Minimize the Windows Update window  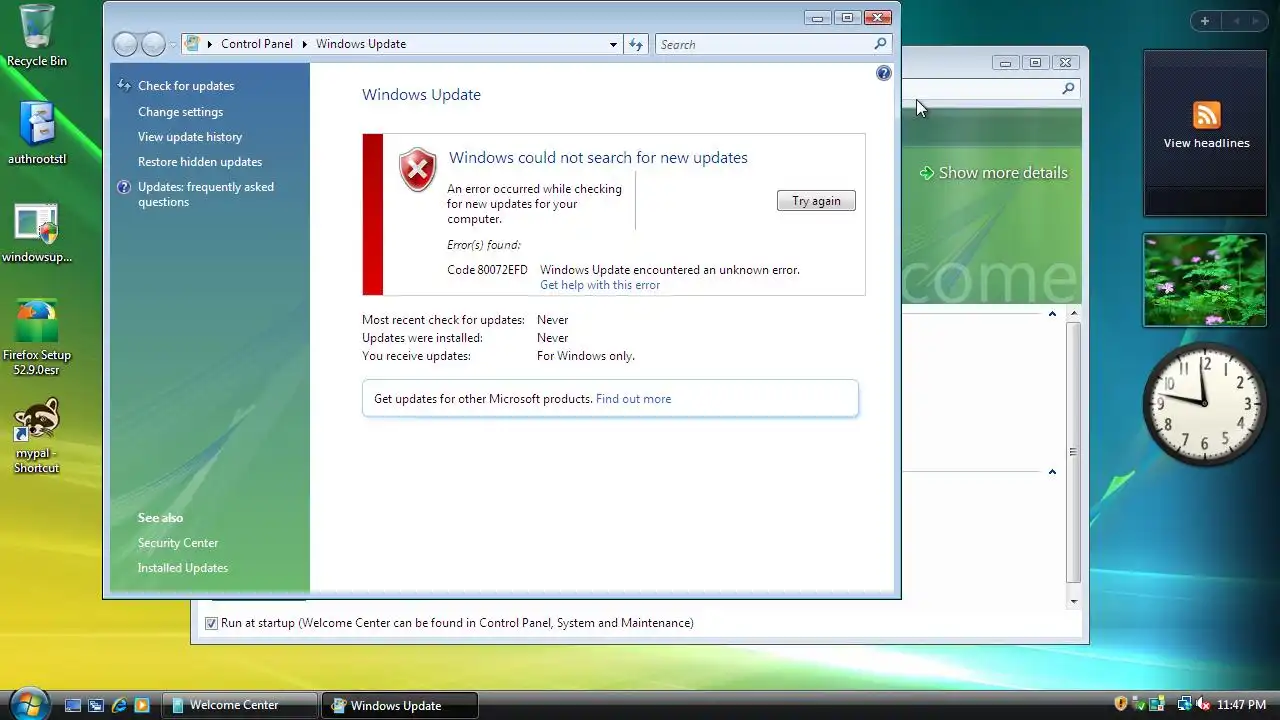coord(818,18)
